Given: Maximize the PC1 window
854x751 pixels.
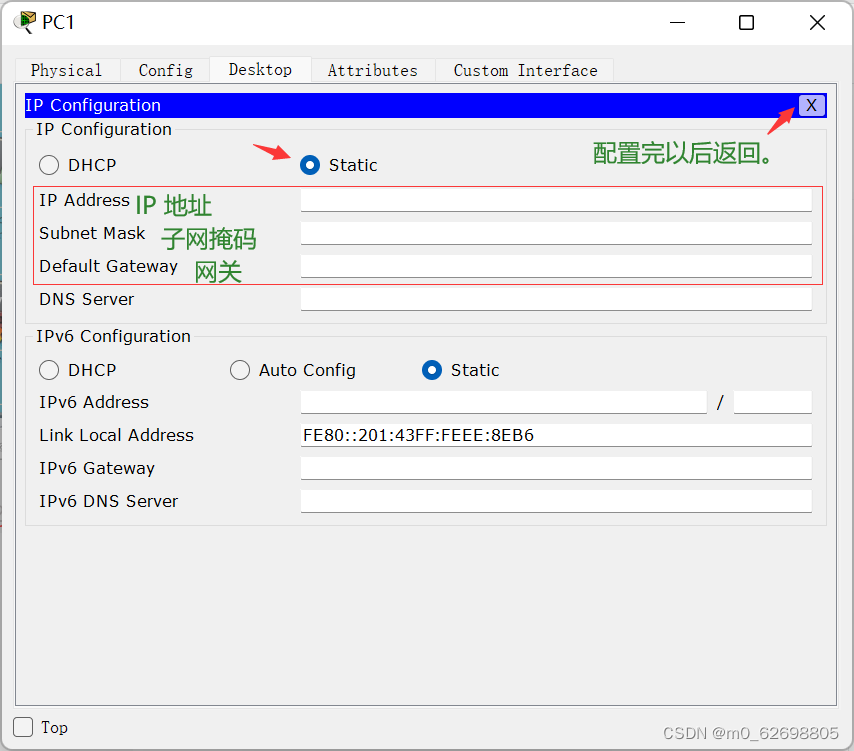Looking at the screenshot, I should (746, 22).
